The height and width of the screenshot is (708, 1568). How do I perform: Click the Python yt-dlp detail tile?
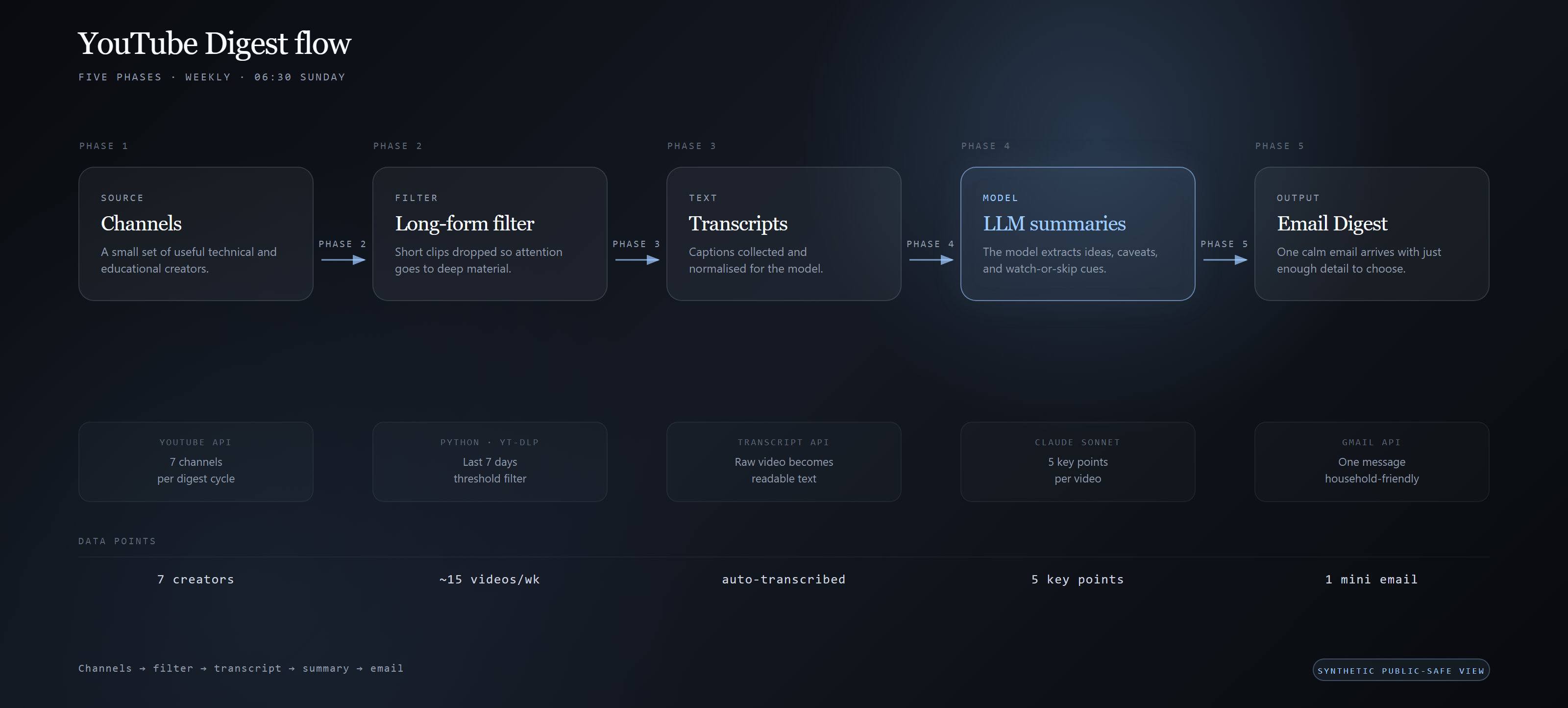490,461
